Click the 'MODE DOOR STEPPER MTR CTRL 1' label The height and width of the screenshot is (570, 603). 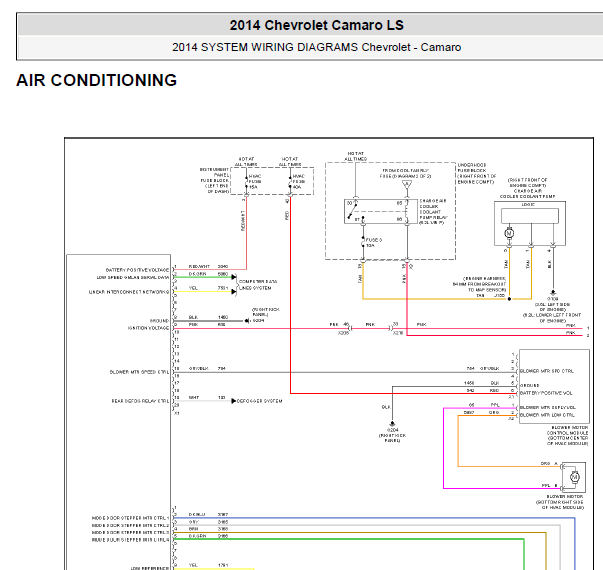click(x=130, y=518)
